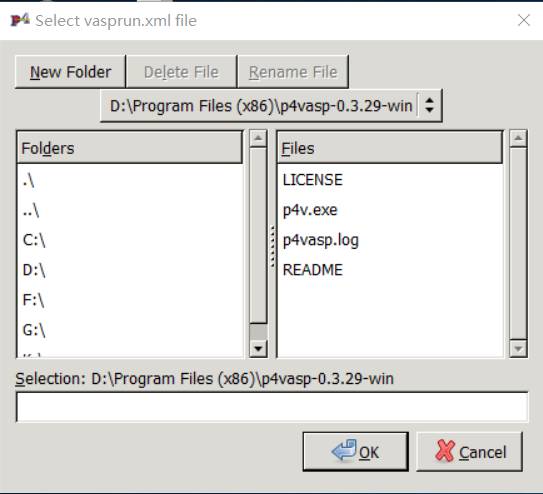The image size is (543, 494).
Task: Click the Rename File button
Action: coord(293,72)
